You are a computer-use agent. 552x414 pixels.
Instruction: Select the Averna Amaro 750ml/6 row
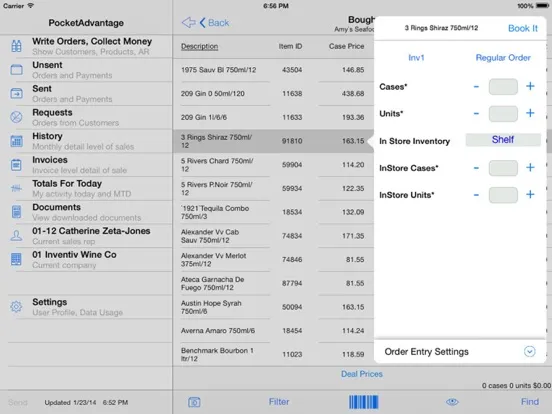pyautogui.click(x=273, y=331)
